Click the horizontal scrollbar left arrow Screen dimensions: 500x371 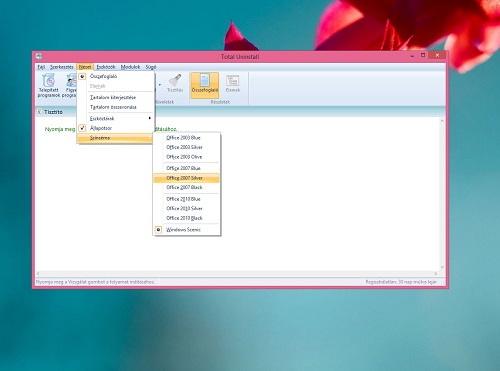38,273
